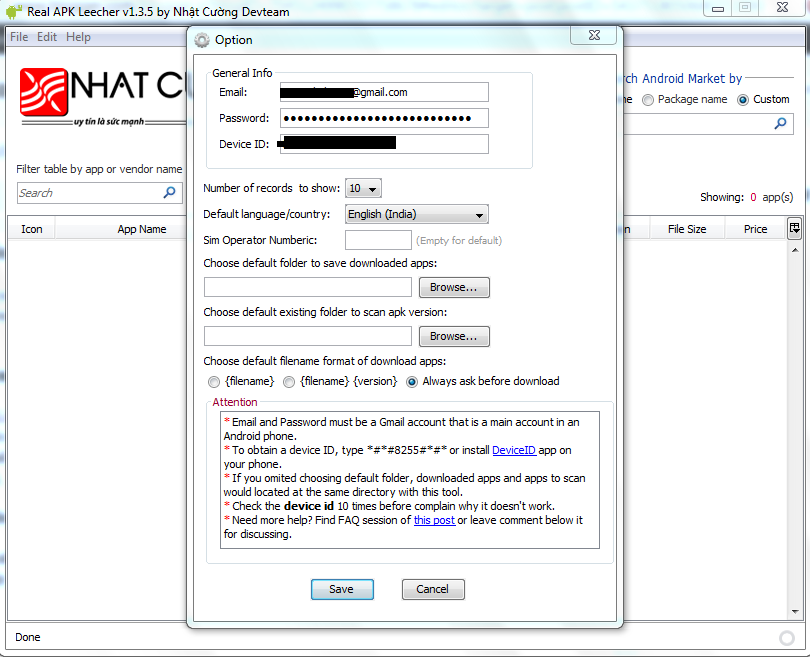Open the Edit menu
810x657 pixels.
point(46,37)
